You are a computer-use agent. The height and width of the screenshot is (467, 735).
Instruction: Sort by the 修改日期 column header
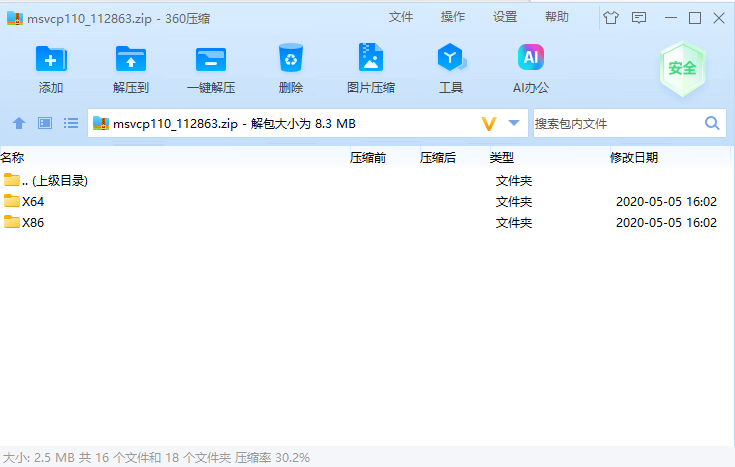[634, 158]
